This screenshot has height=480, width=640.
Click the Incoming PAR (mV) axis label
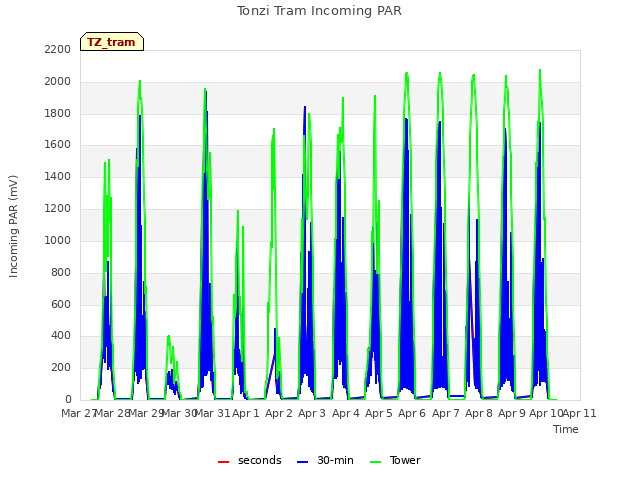point(13,227)
